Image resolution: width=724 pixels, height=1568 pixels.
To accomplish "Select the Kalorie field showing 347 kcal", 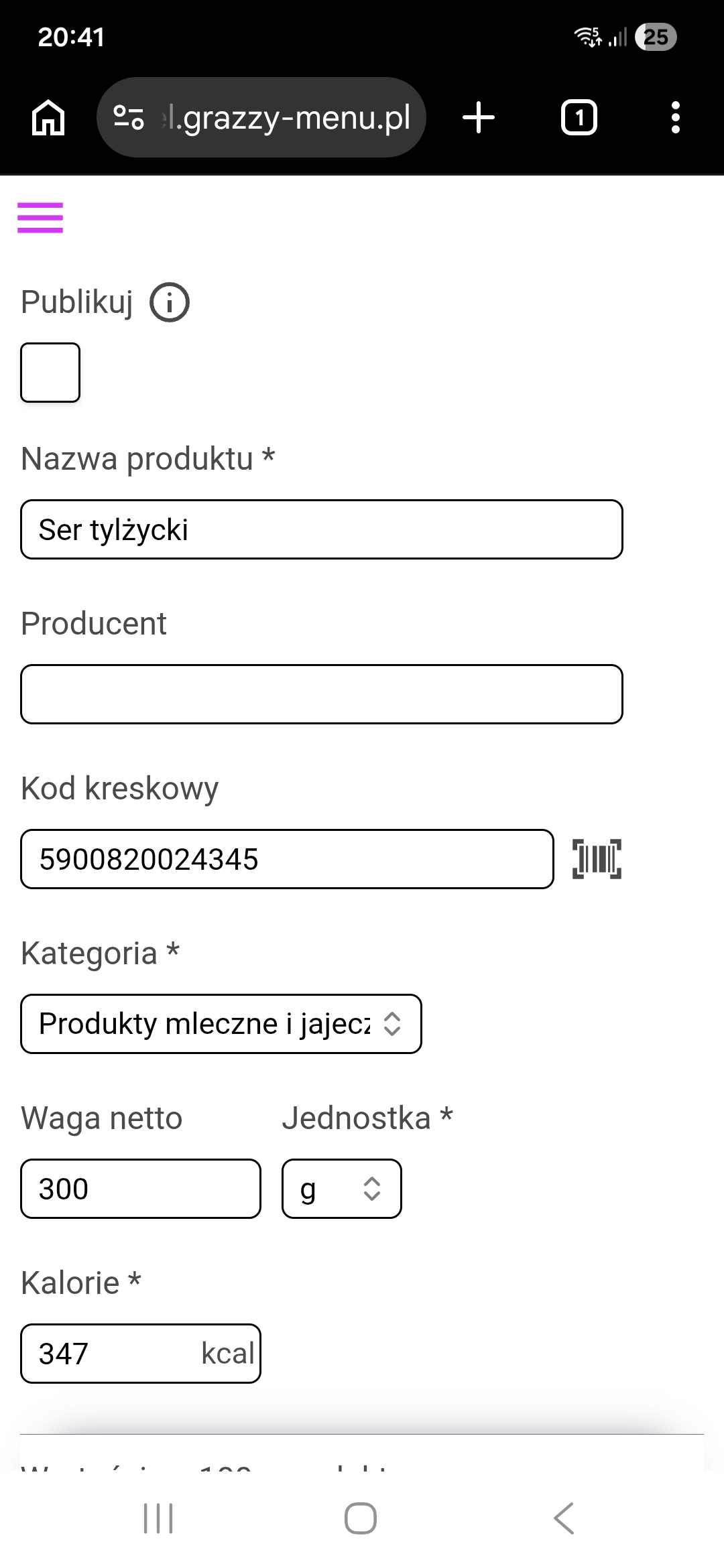I will pyautogui.click(x=139, y=1354).
